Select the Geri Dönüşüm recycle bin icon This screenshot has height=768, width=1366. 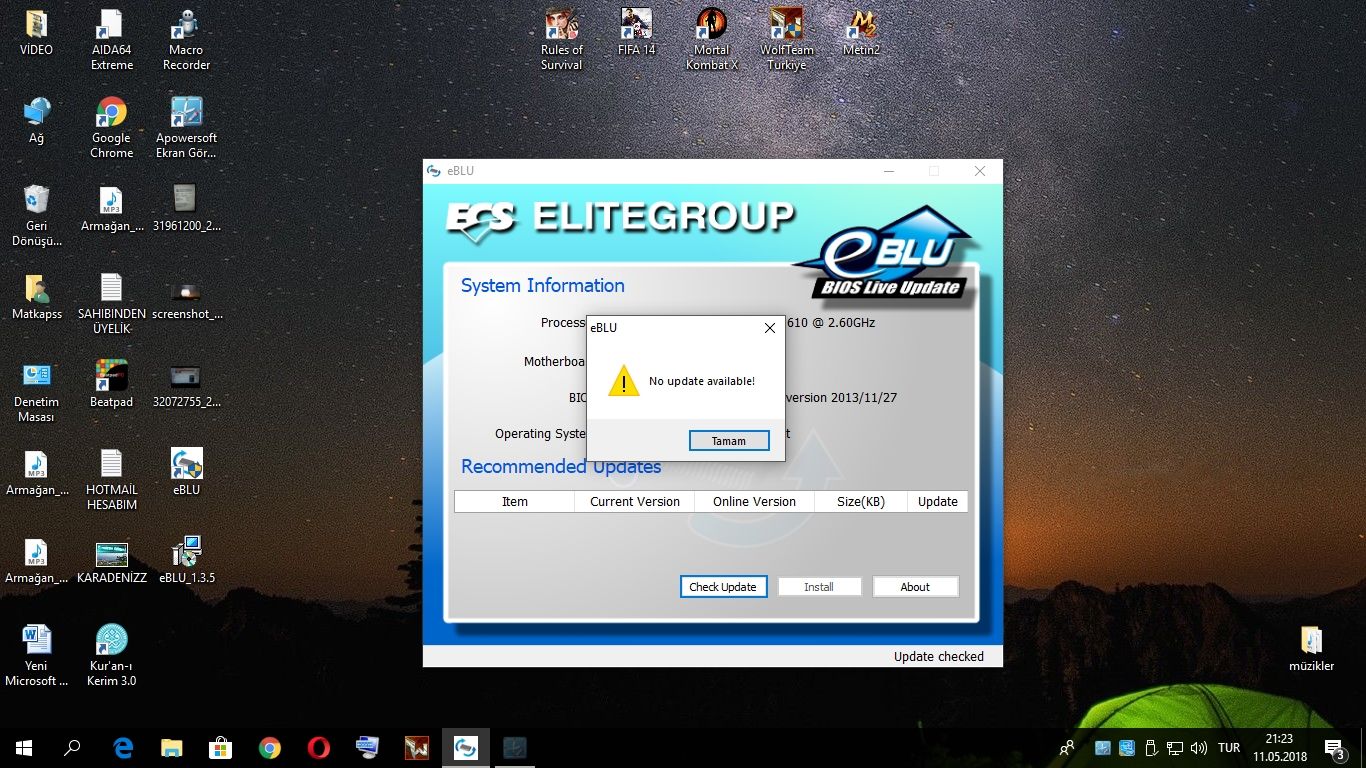click(36, 217)
